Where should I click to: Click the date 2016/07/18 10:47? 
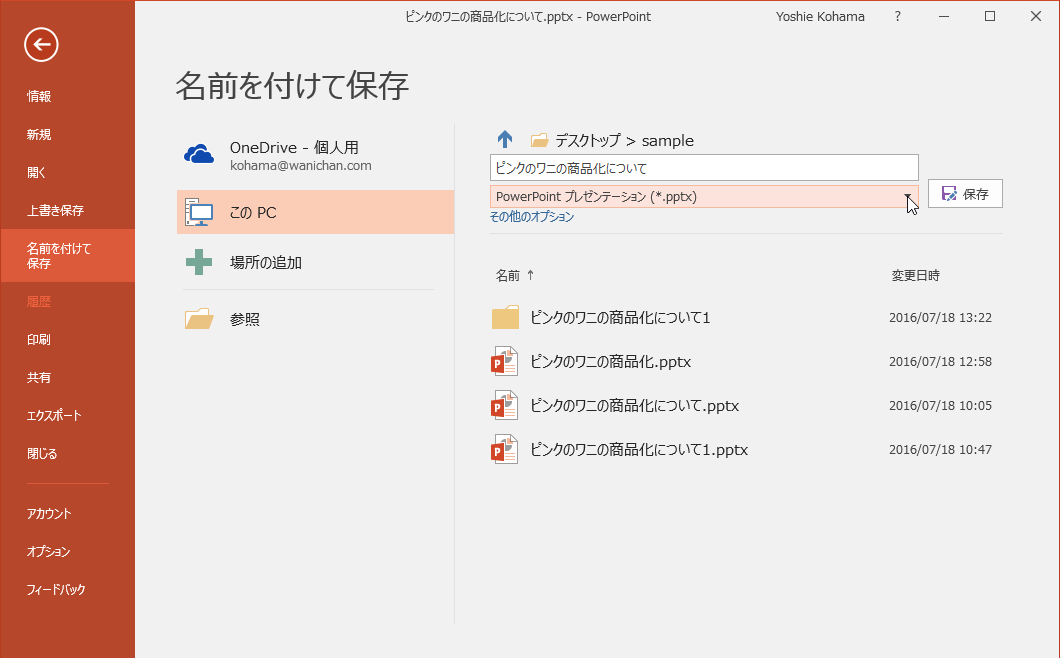tap(940, 449)
